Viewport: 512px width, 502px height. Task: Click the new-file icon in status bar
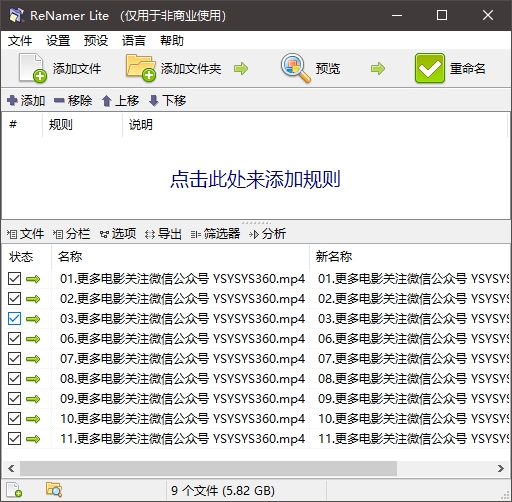pyautogui.click(x=14, y=490)
